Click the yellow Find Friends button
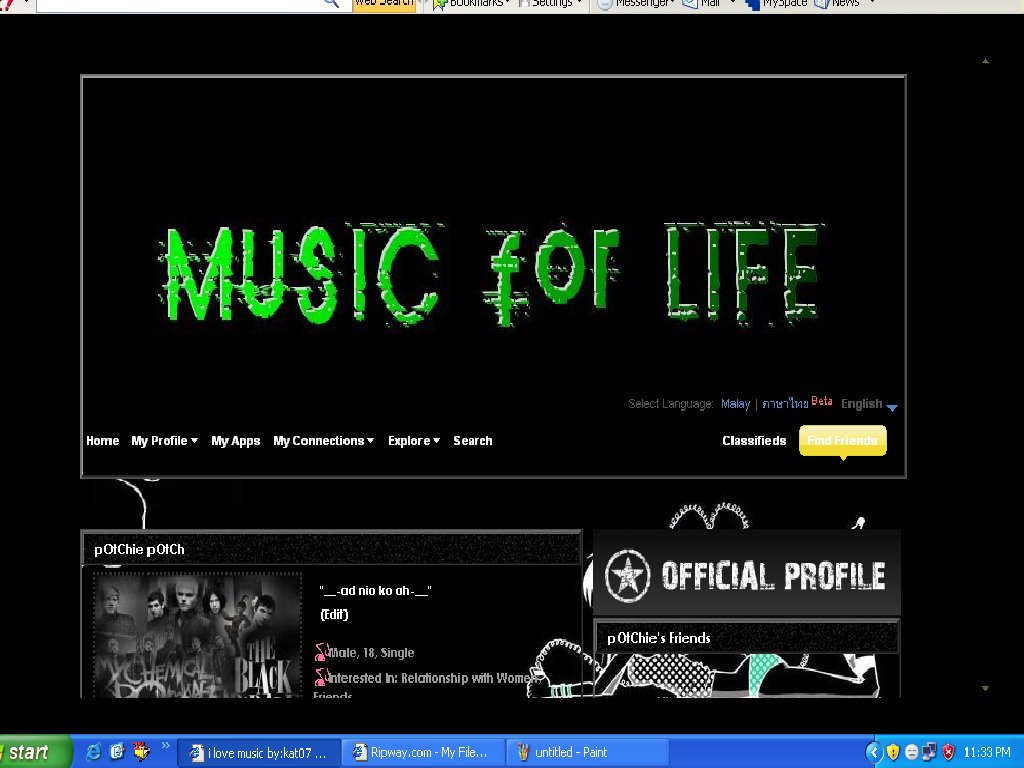 pyautogui.click(x=842, y=441)
